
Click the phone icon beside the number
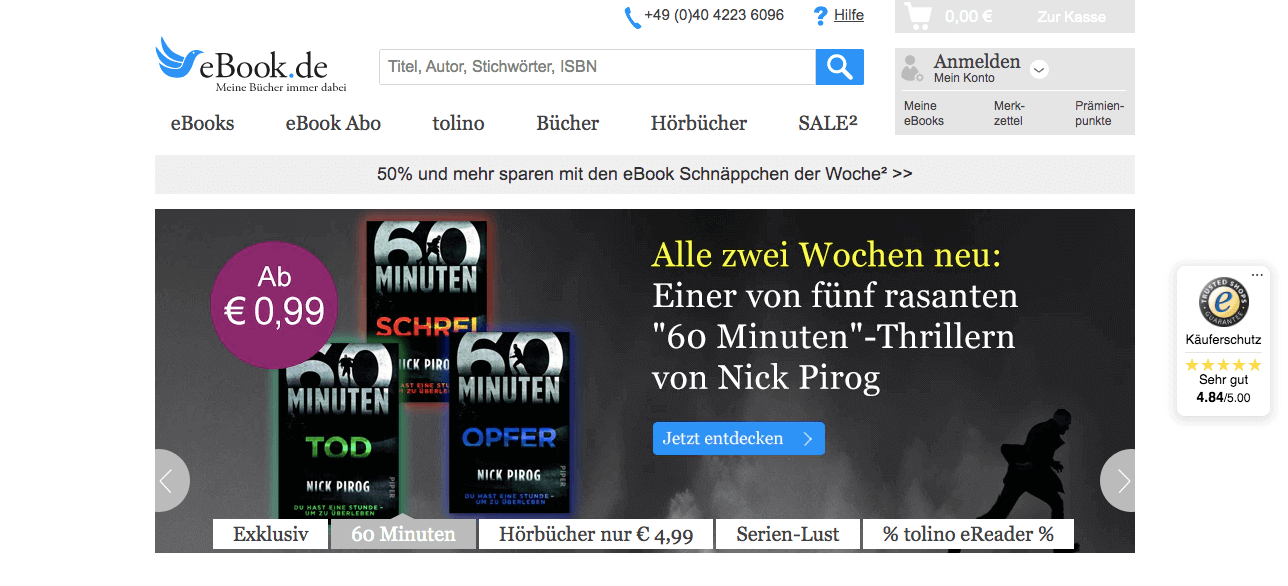point(632,17)
